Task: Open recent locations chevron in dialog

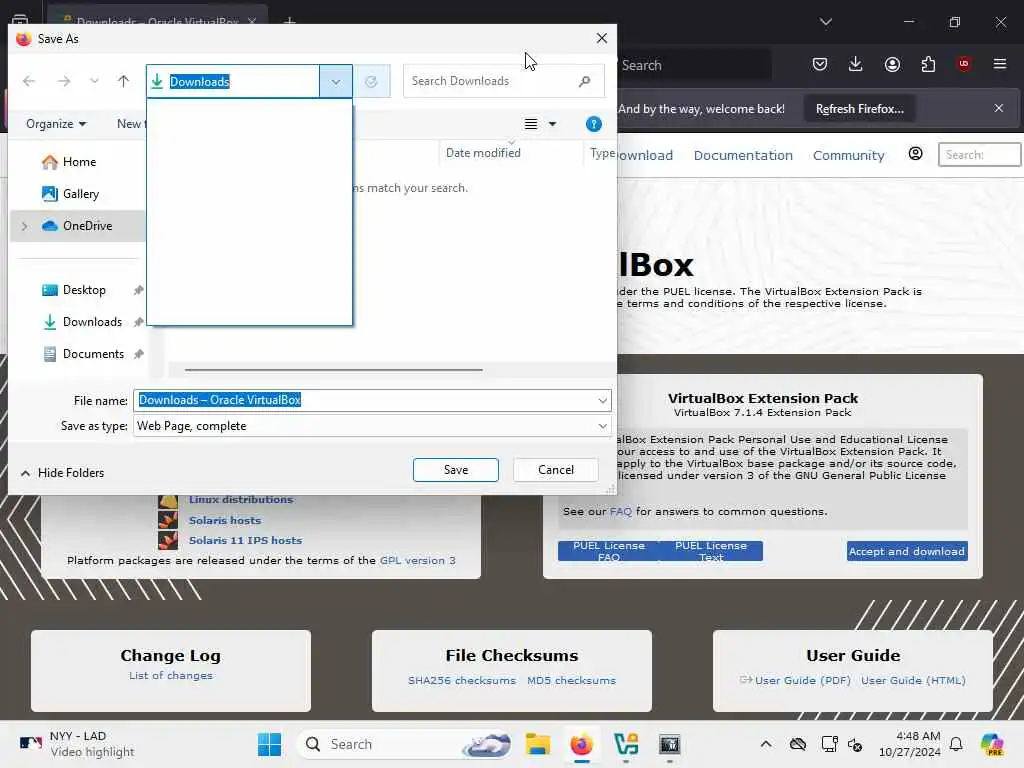Action: [x=94, y=81]
